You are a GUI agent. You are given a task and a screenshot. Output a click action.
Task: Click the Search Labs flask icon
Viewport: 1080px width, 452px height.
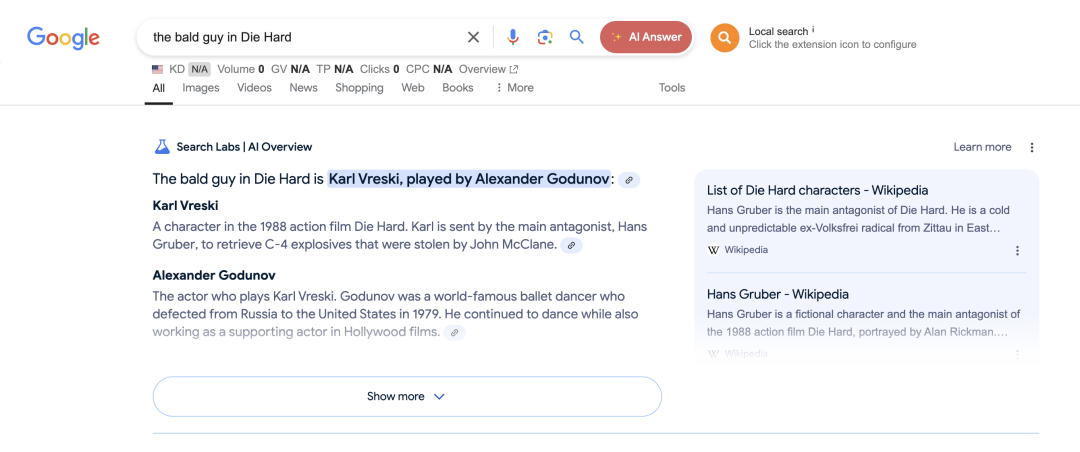(x=162, y=147)
